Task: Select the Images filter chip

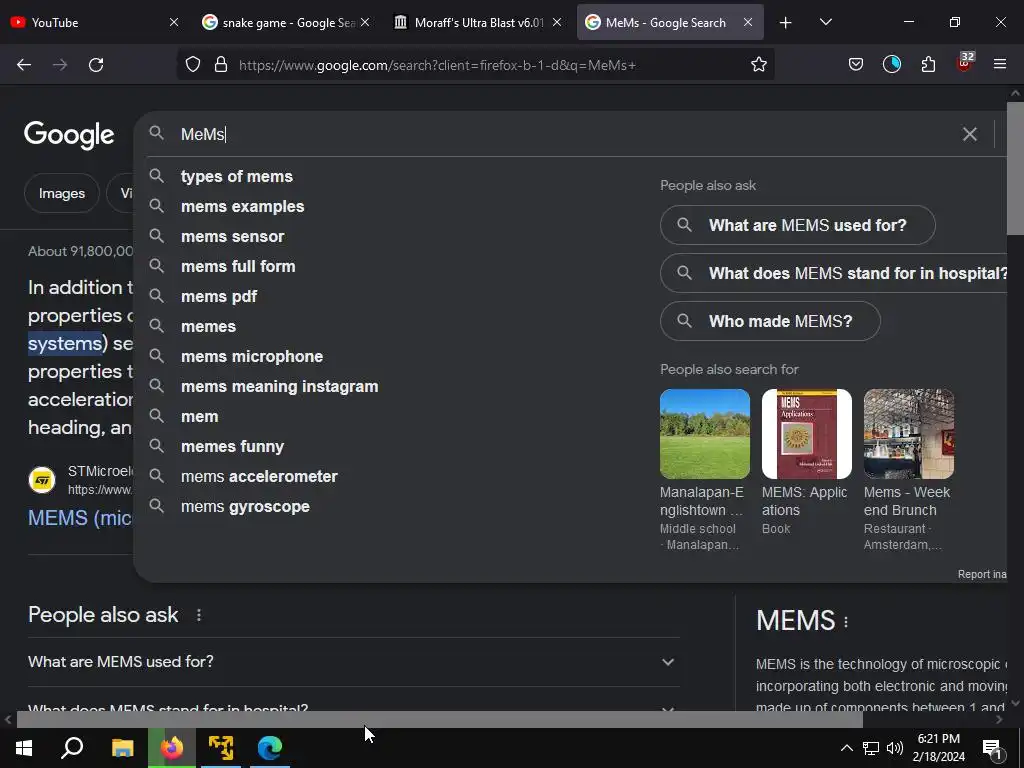Action: [61, 193]
